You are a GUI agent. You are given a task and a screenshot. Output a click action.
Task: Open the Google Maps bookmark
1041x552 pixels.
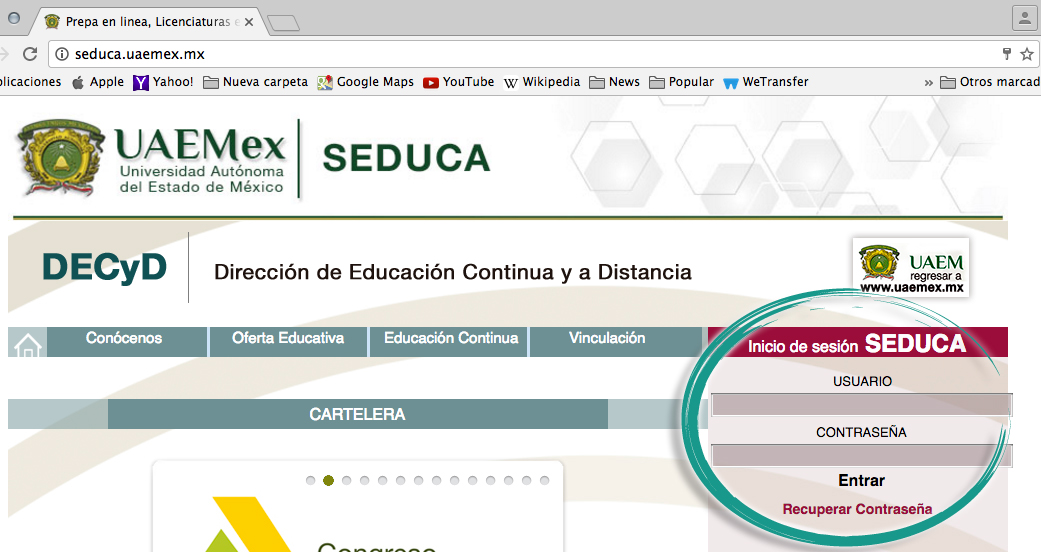tap(365, 82)
